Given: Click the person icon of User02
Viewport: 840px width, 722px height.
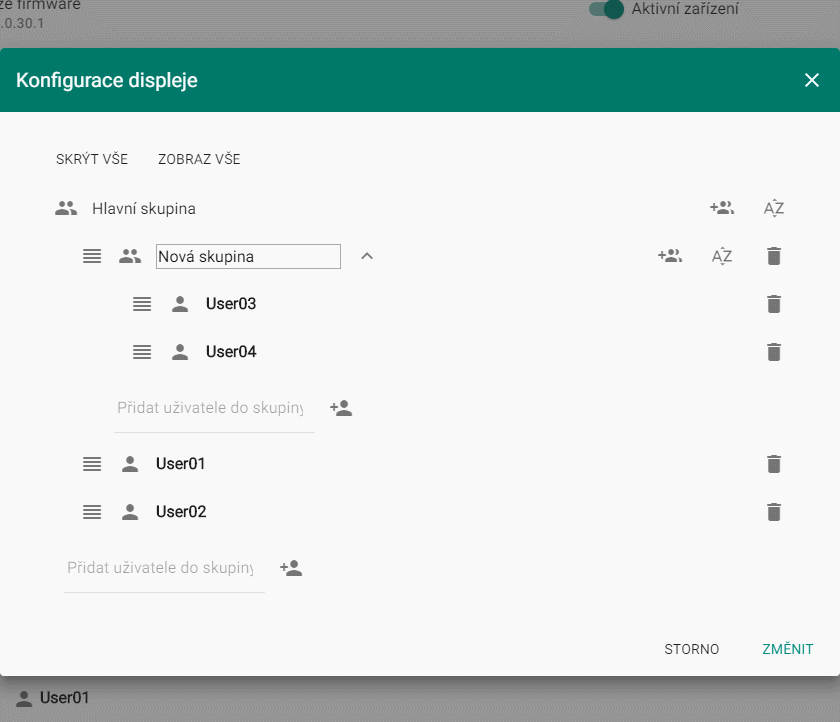Looking at the screenshot, I should [130, 512].
